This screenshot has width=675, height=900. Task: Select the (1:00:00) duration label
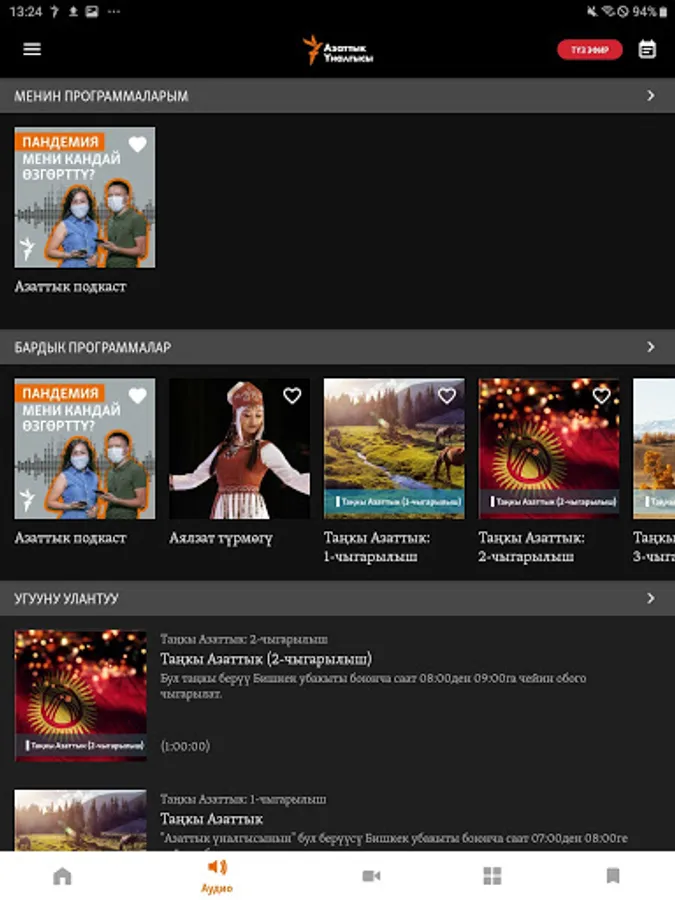[185, 746]
